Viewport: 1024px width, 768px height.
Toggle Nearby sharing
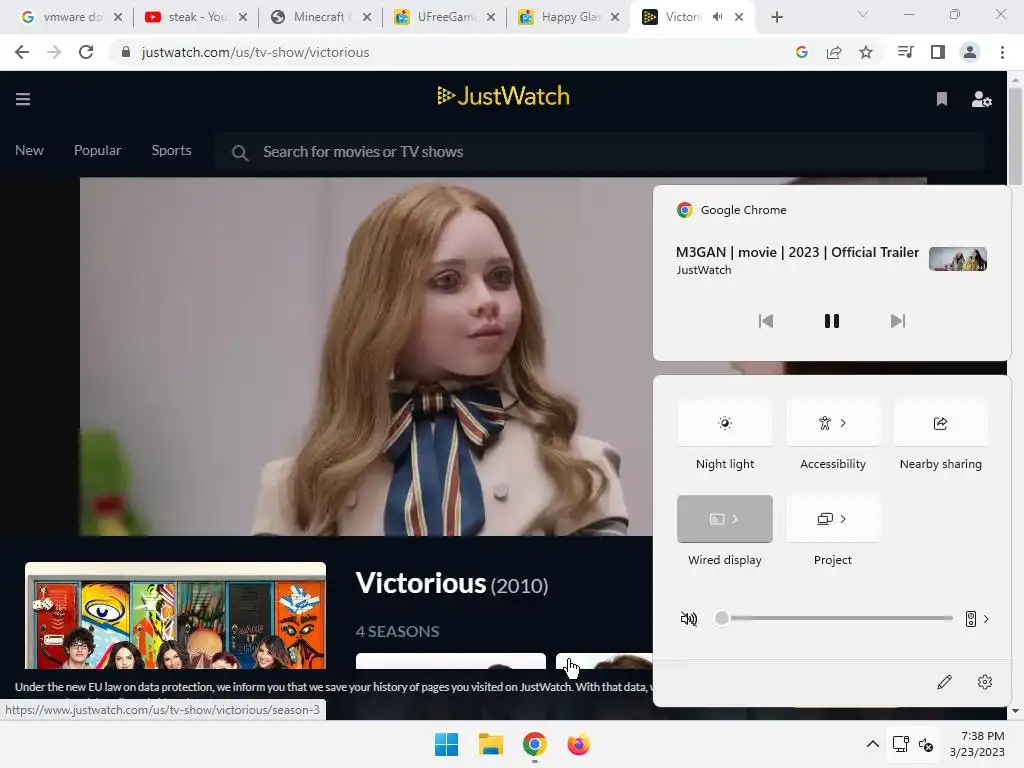pos(940,423)
